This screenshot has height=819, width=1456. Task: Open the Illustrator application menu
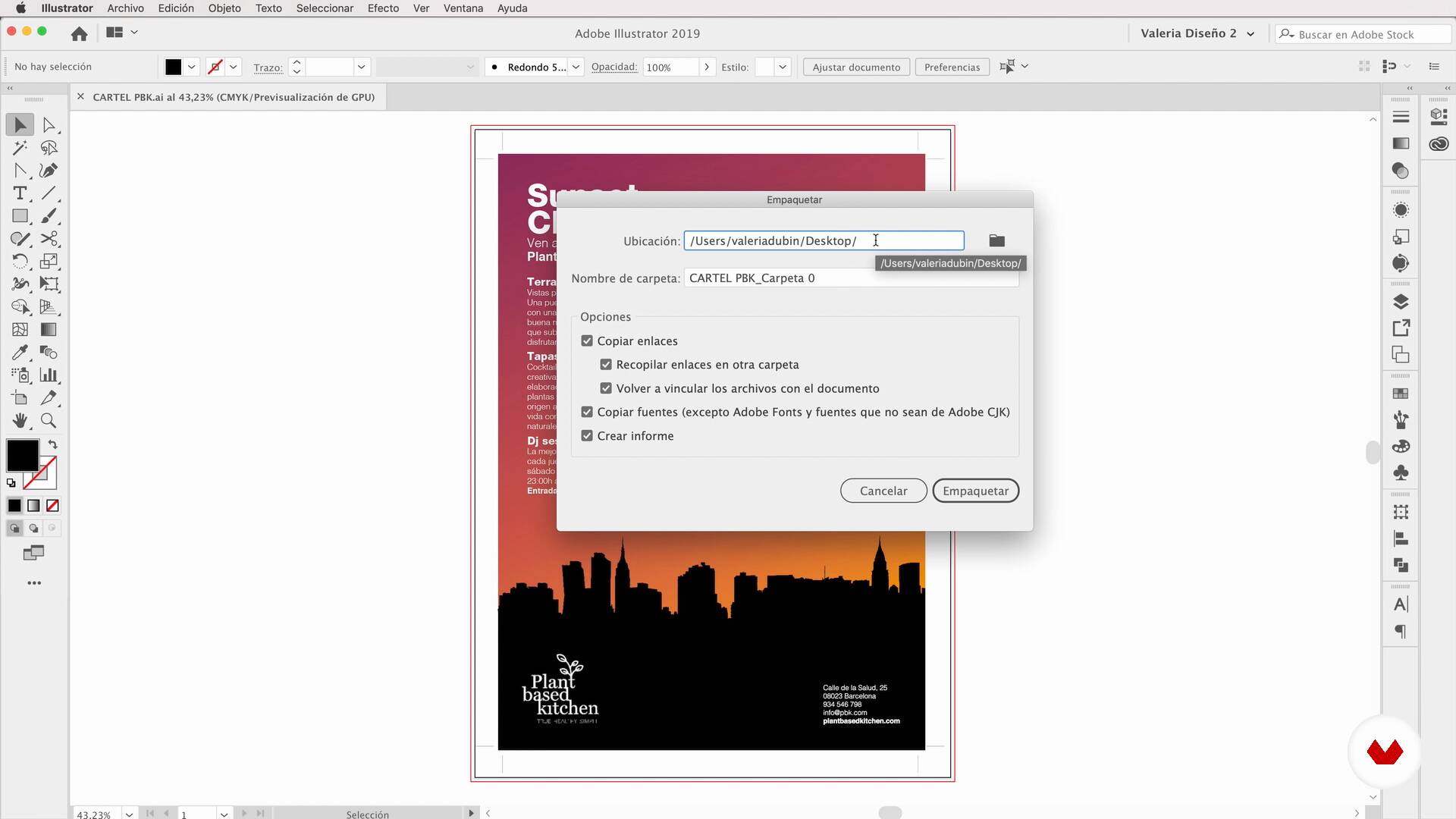click(67, 8)
